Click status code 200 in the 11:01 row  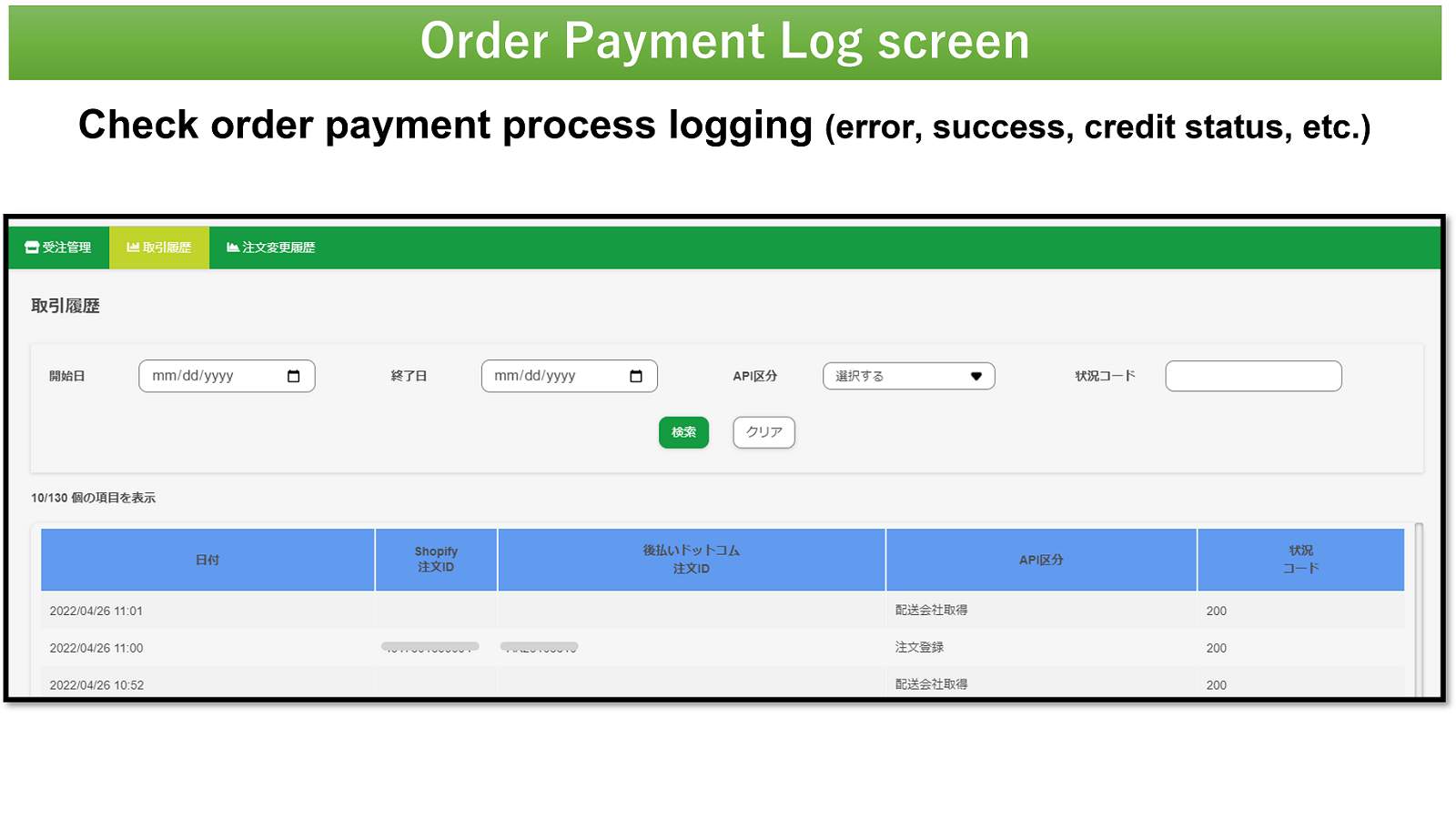(1217, 612)
